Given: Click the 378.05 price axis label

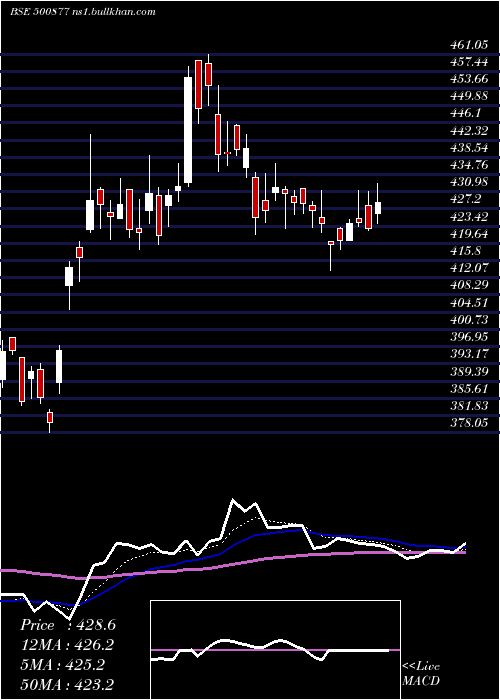Looking at the screenshot, I should 468,423.
